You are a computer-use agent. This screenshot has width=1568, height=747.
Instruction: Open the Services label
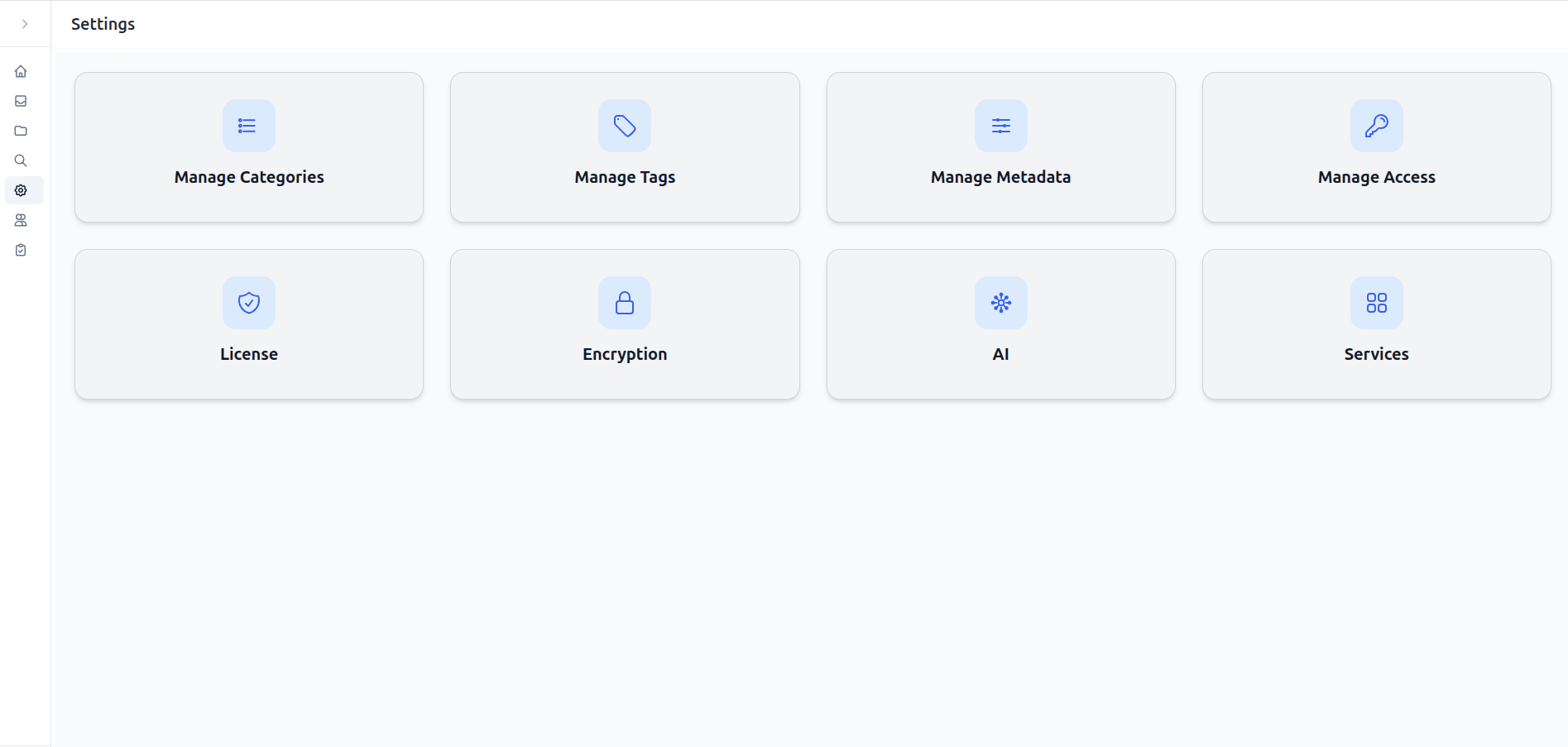point(1377,354)
